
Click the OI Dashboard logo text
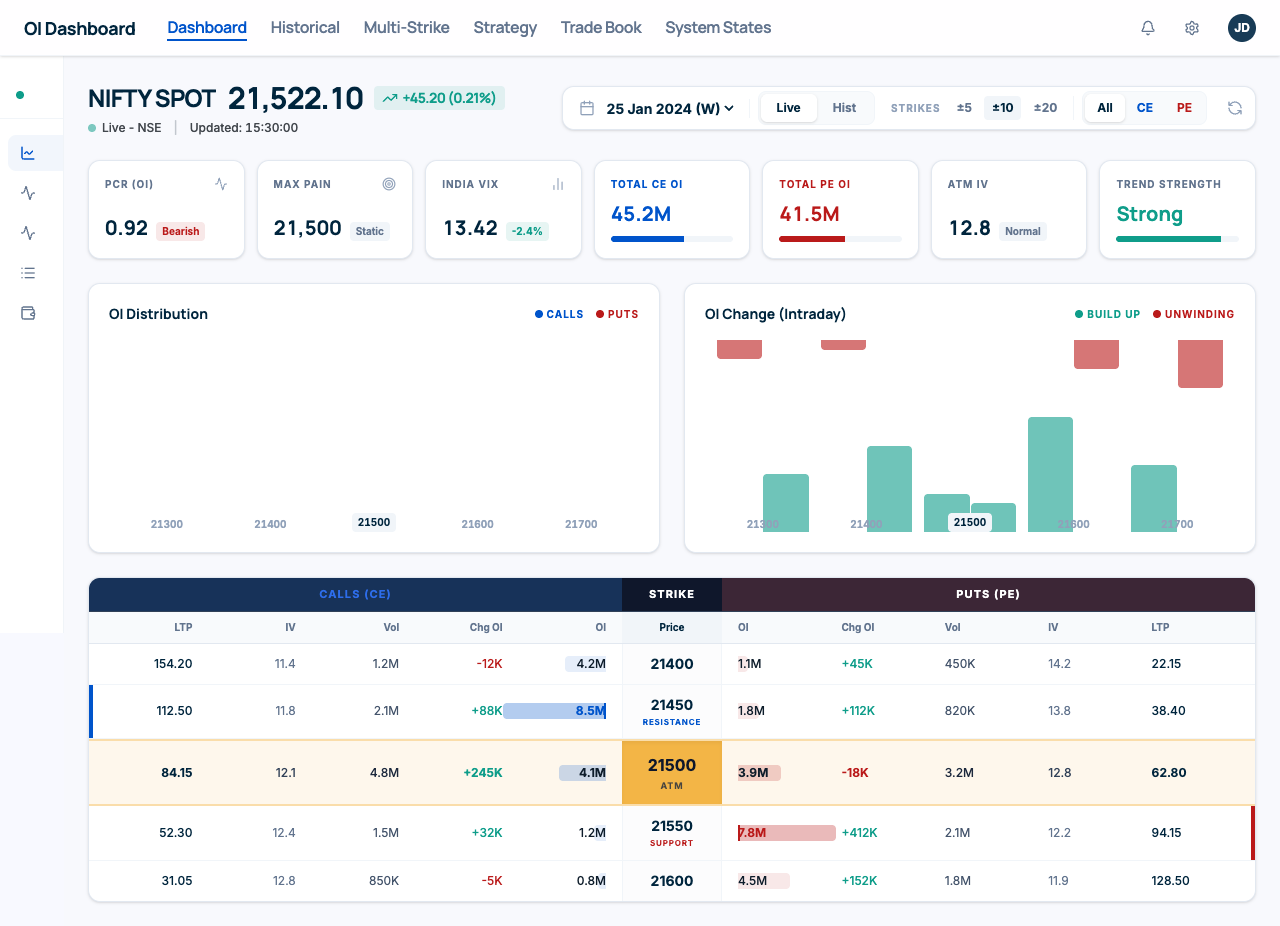(x=80, y=28)
